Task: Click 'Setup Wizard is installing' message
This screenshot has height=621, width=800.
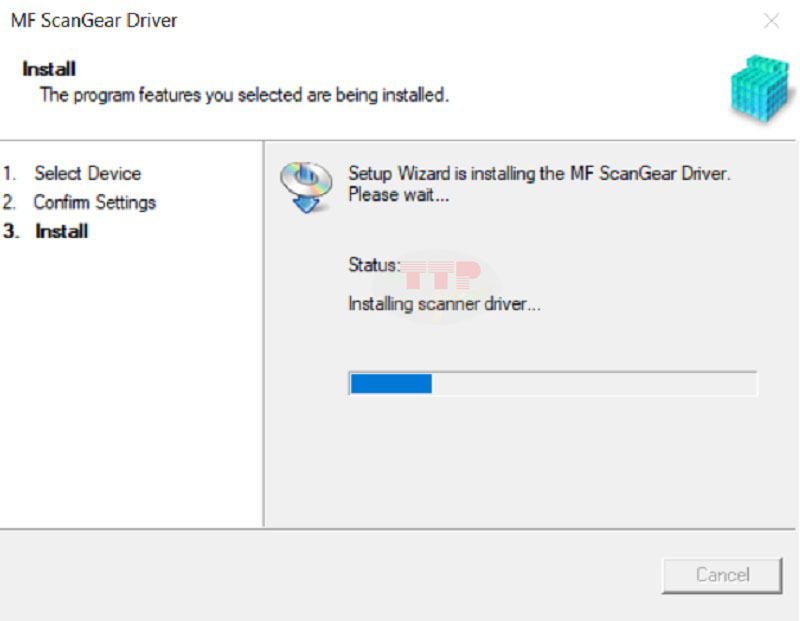Action: pos(539,173)
